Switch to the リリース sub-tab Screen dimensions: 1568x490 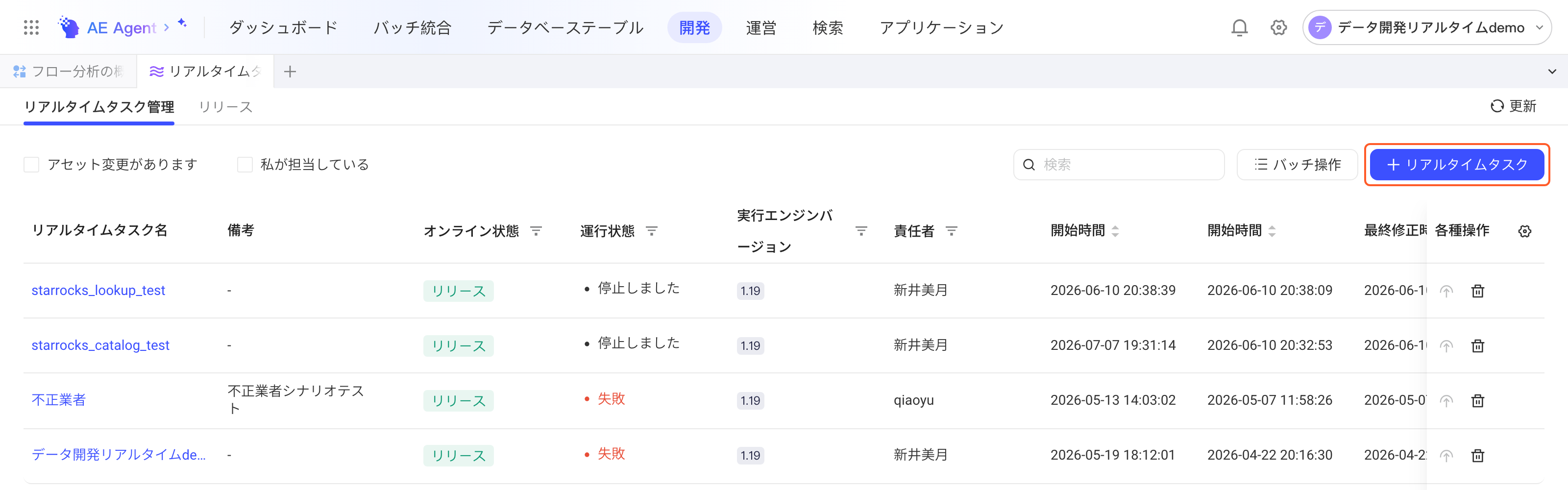225,107
